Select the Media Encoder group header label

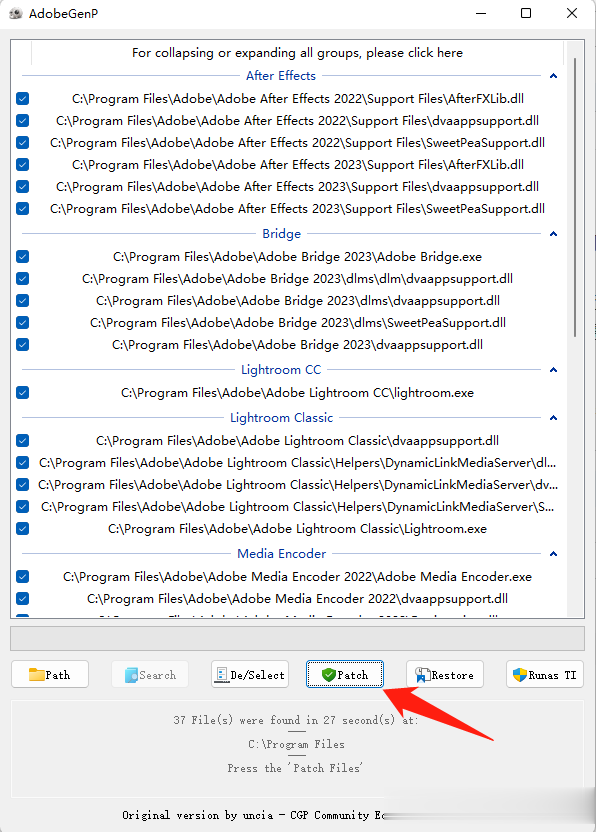(281, 554)
